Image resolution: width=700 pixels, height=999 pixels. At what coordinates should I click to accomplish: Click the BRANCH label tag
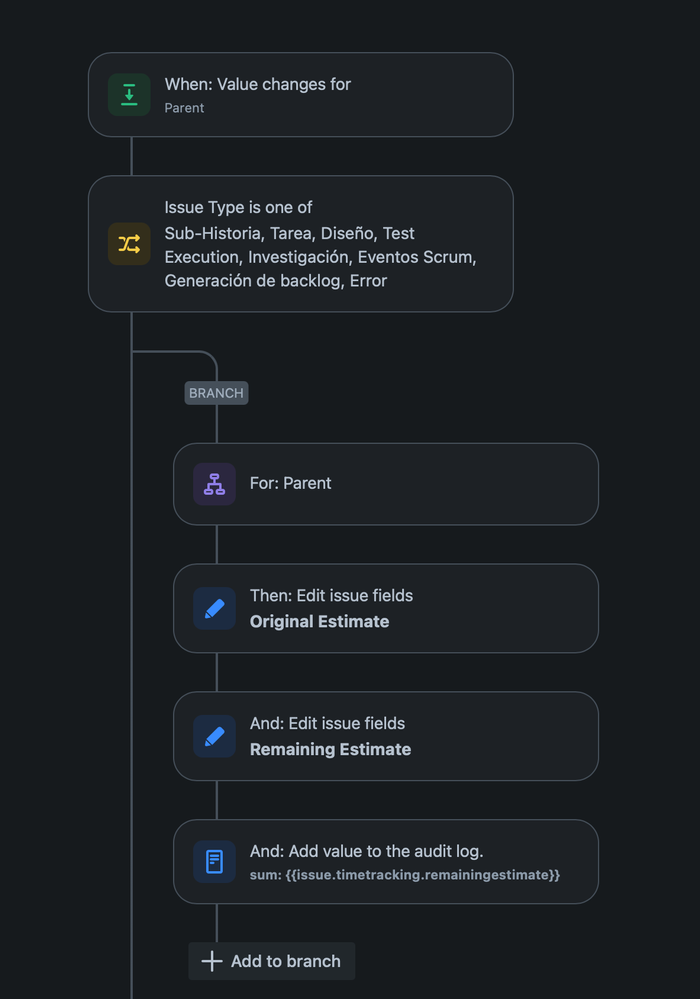216,393
